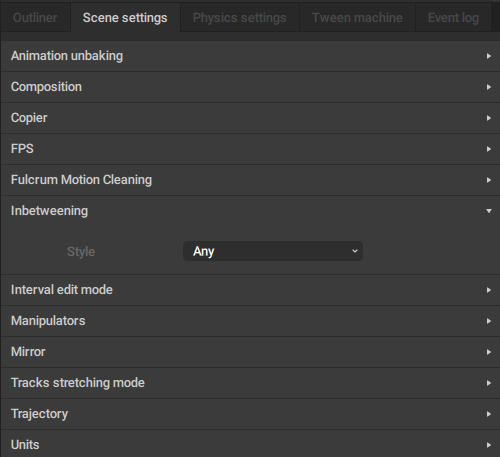Image resolution: width=500 pixels, height=457 pixels.
Task: Expand the Trajectory section
Action: [250, 414]
